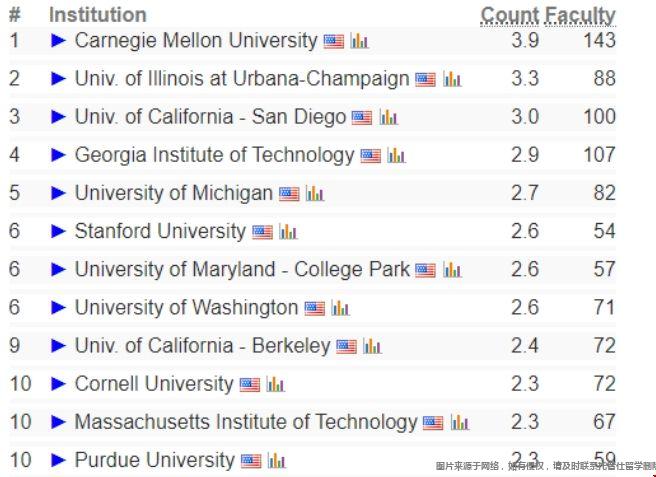
Task: Click US flag next to Cornell University
Action: tap(250, 385)
